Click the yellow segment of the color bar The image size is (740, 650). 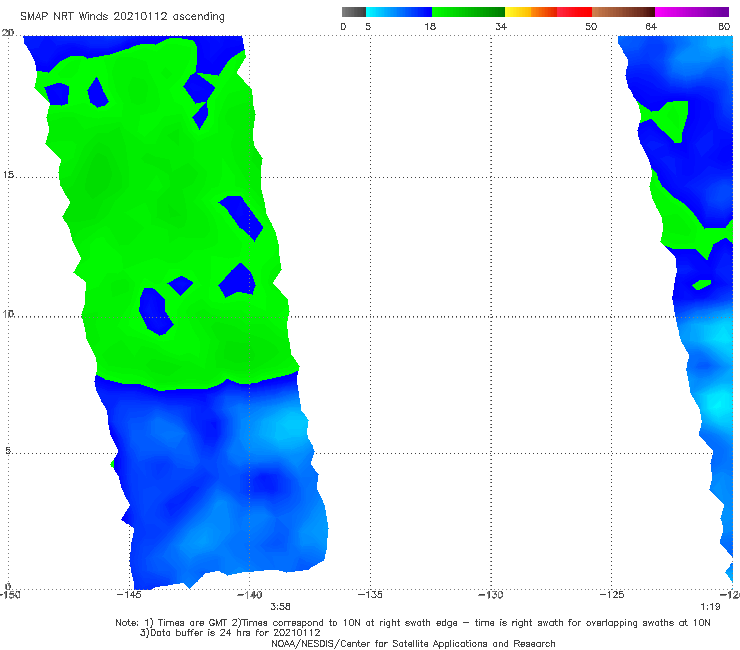point(518,12)
